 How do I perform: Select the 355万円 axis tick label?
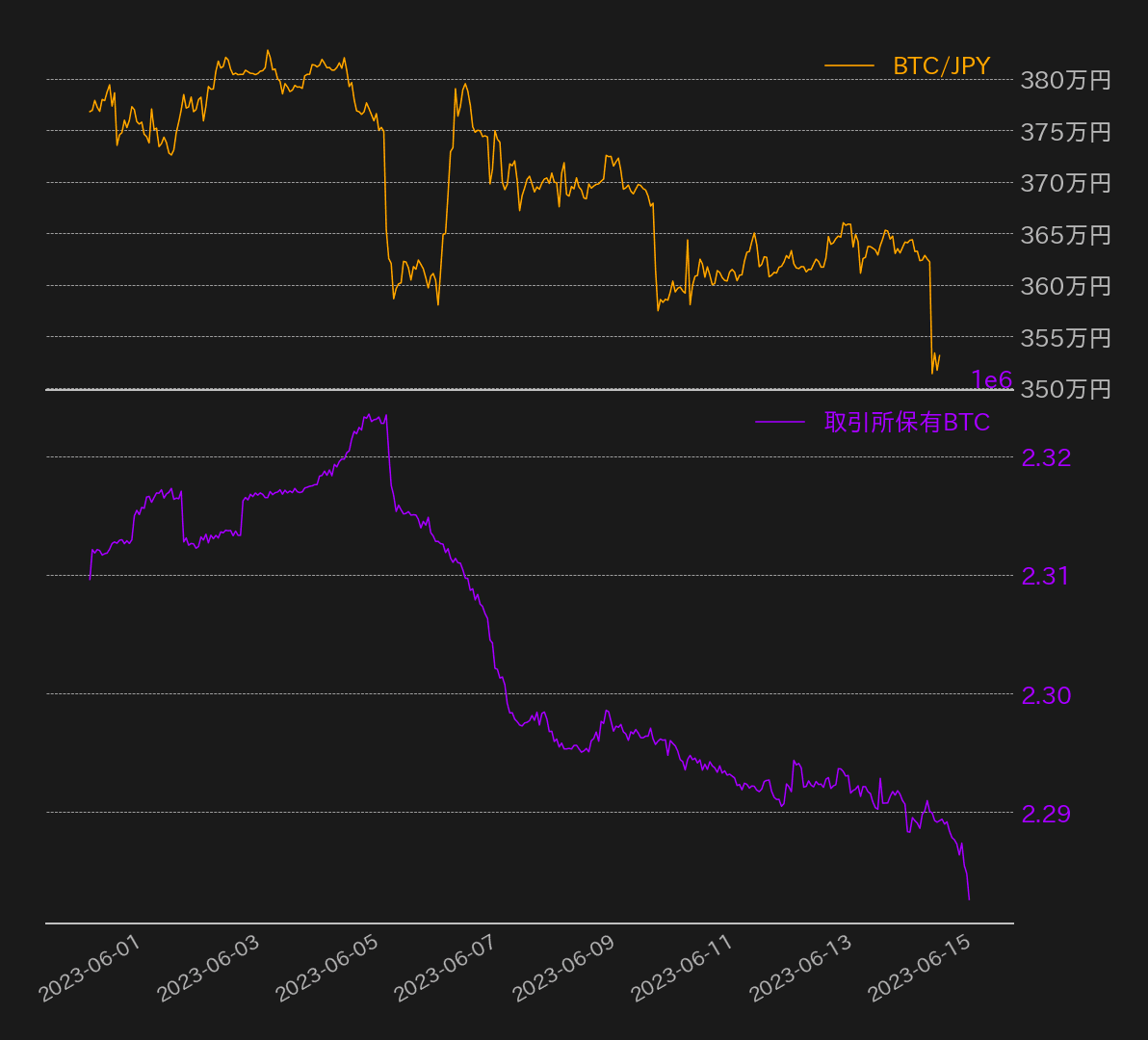[1065, 338]
